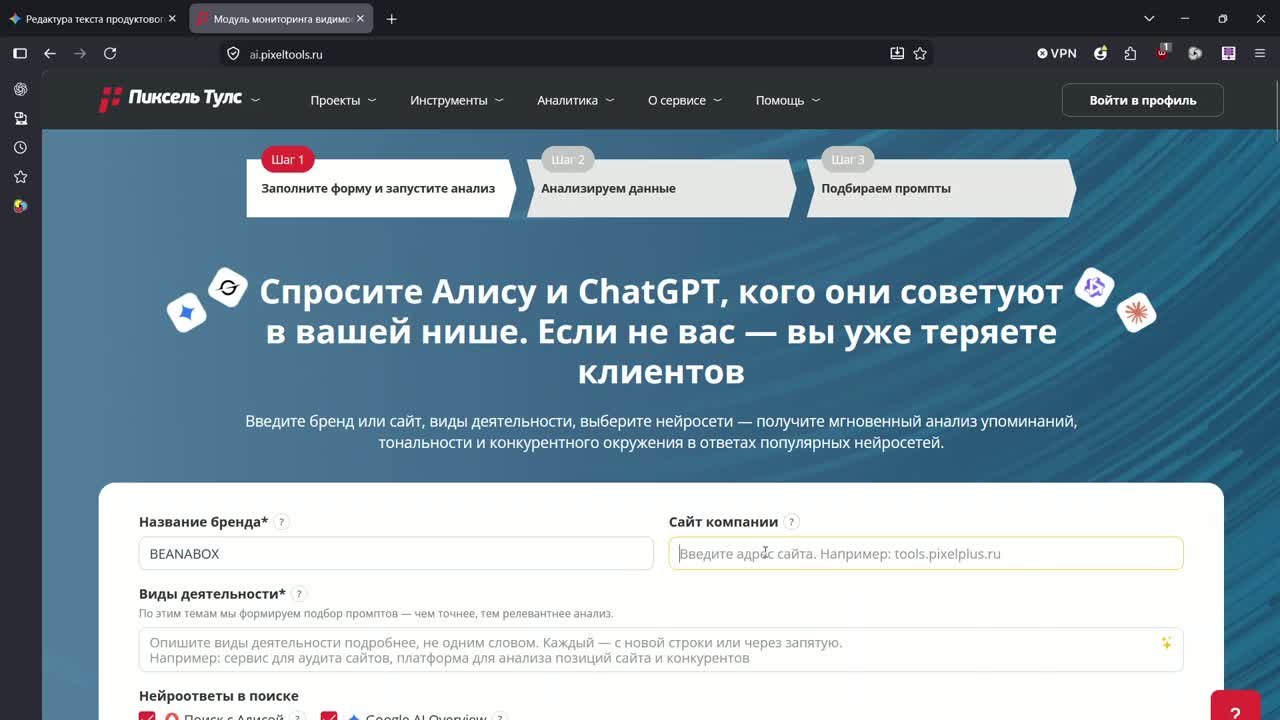Click the Виды деятельности text area
This screenshot has width=1280, height=720.
pos(661,650)
